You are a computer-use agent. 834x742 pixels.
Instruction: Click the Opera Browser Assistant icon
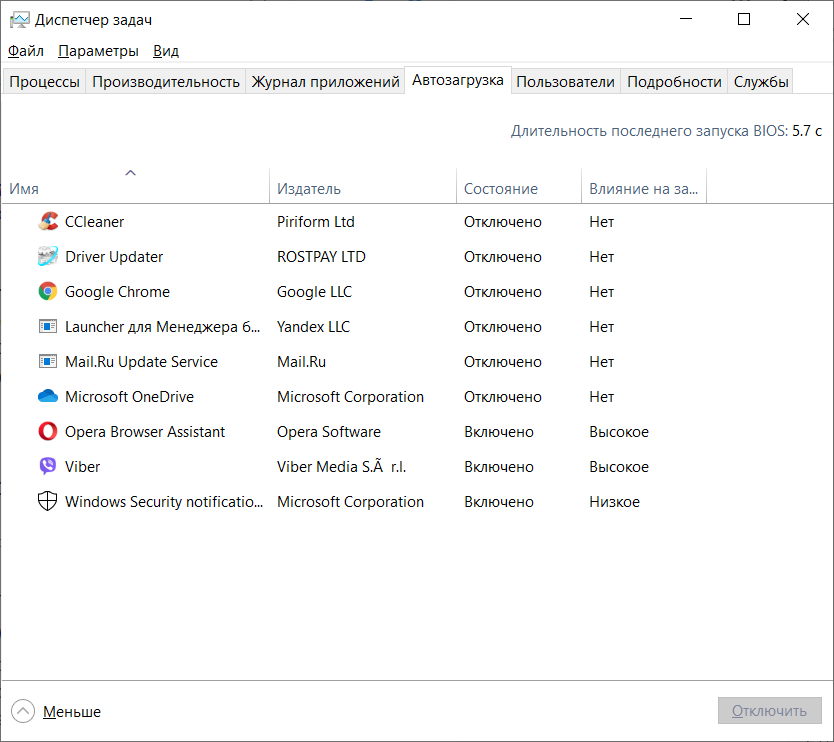point(48,432)
